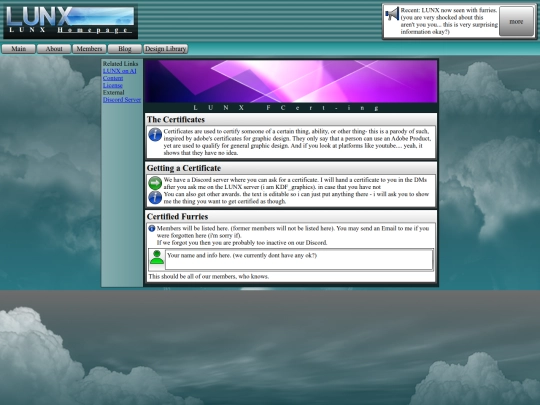Click 'This should be all of our members' text
The height and width of the screenshot is (405, 540).
tap(209, 276)
